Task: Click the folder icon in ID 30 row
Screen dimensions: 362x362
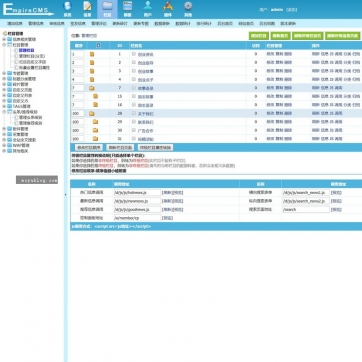Action: (x=95, y=130)
